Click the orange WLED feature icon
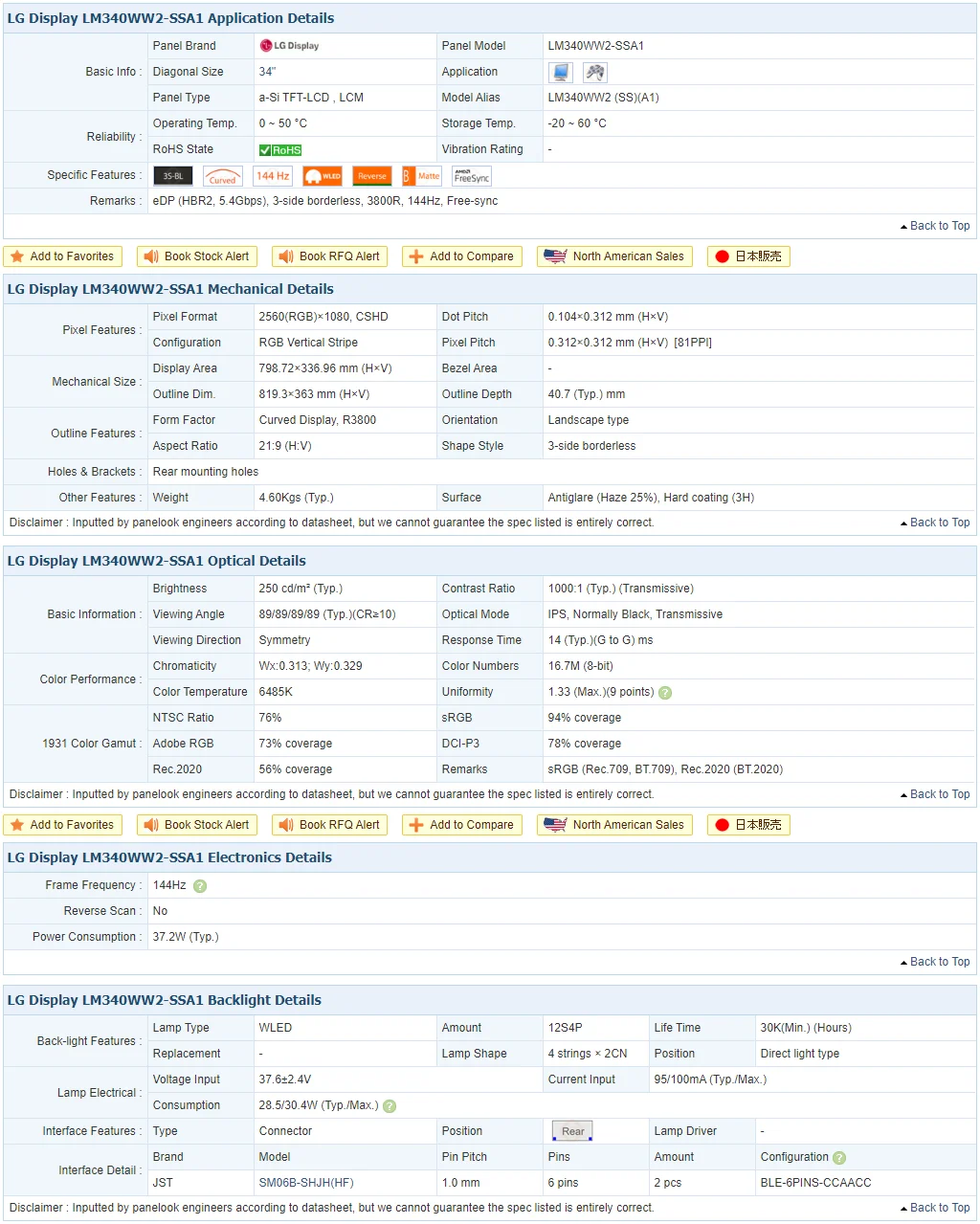The width and height of the screenshot is (980, 1224). [x=323, y=175]
